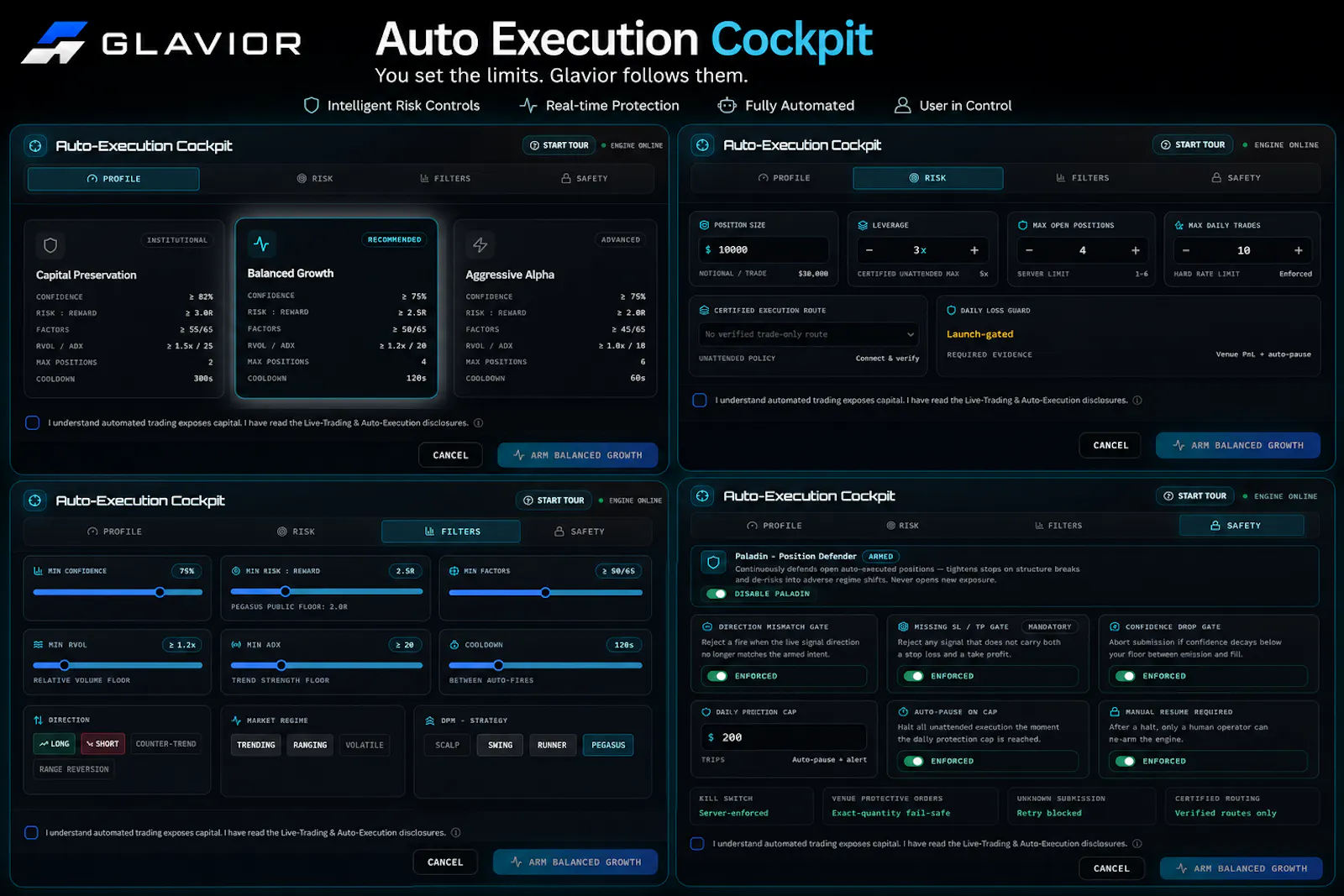Click the Position Size icon
Image resolution: width=1344 pixels, height=896 pixels.
pos(704,225)
